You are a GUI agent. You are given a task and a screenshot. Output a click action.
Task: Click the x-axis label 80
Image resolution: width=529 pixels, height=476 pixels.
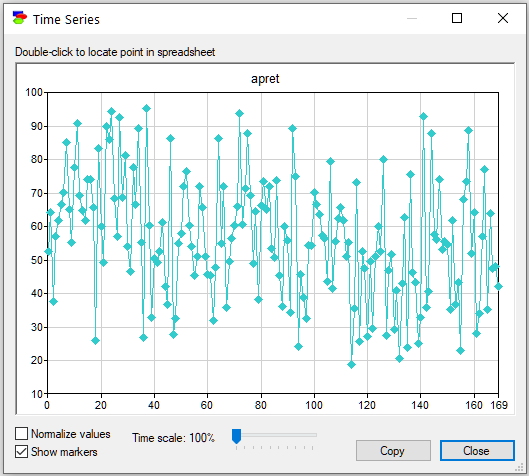(260, 405)
